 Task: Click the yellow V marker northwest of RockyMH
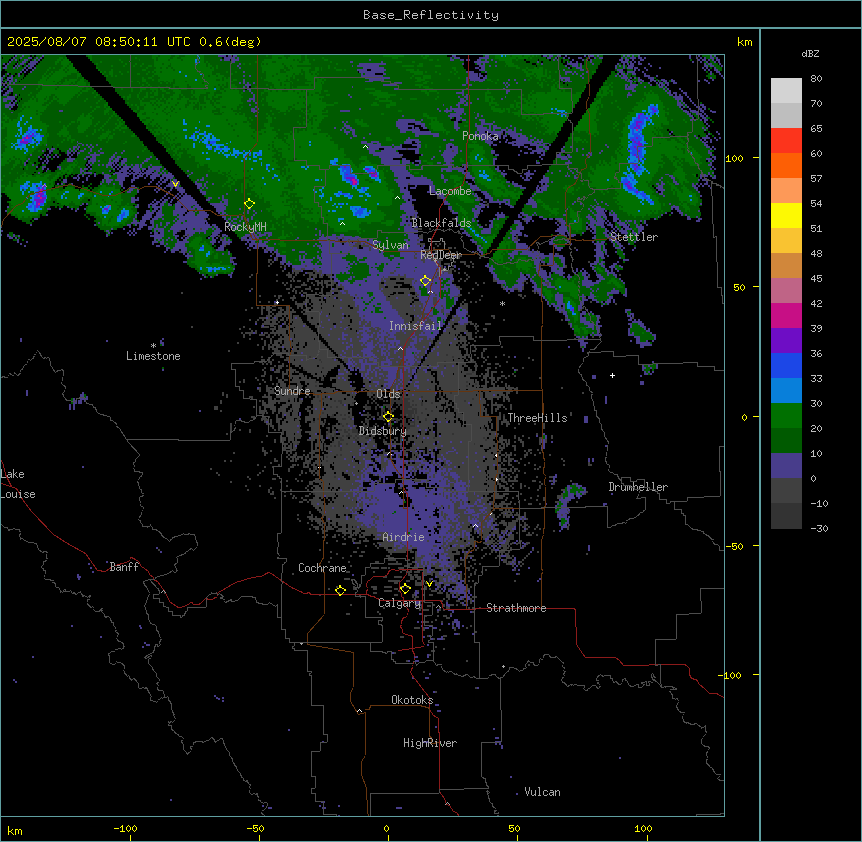(175, 184)
